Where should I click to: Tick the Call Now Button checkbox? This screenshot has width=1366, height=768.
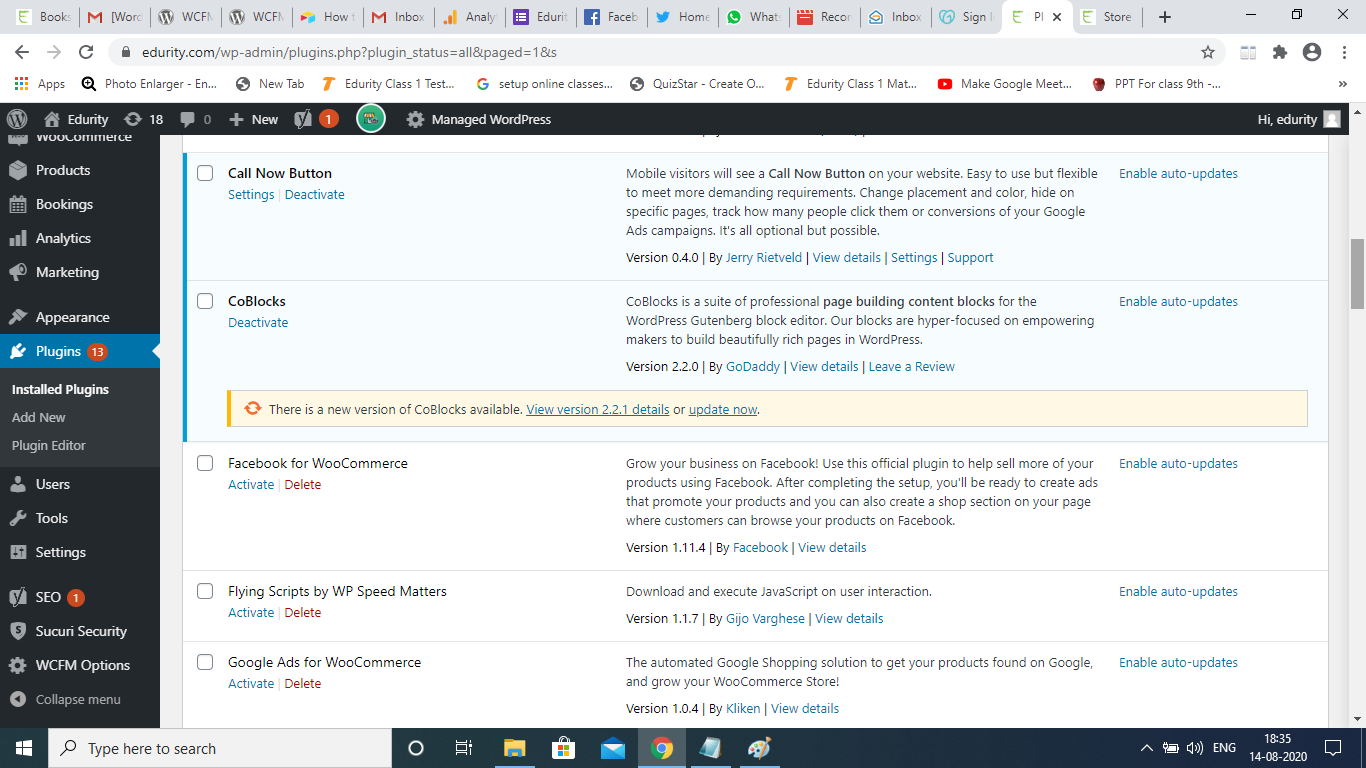(205, 173)
